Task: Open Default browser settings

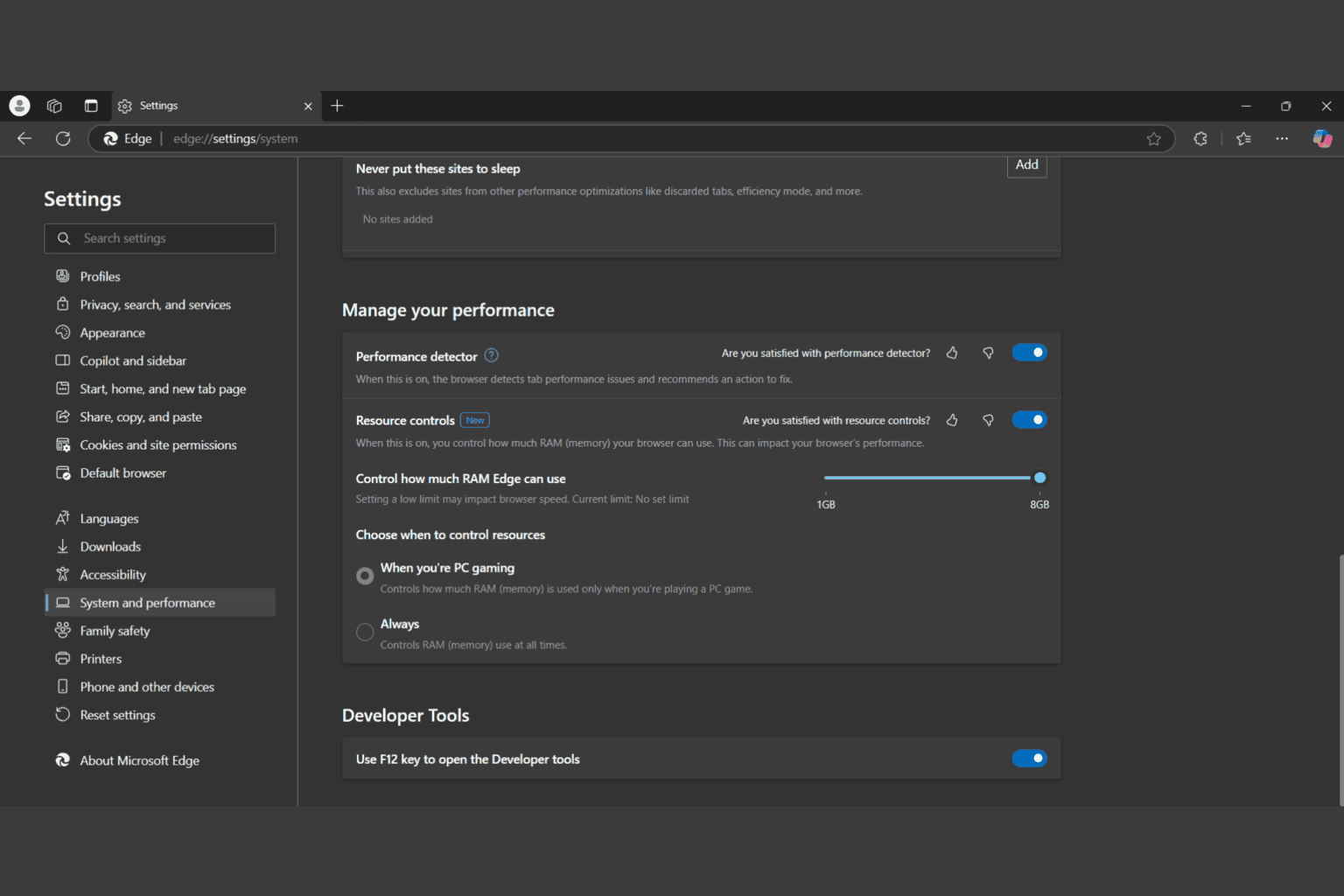Action: pos(160,472)
